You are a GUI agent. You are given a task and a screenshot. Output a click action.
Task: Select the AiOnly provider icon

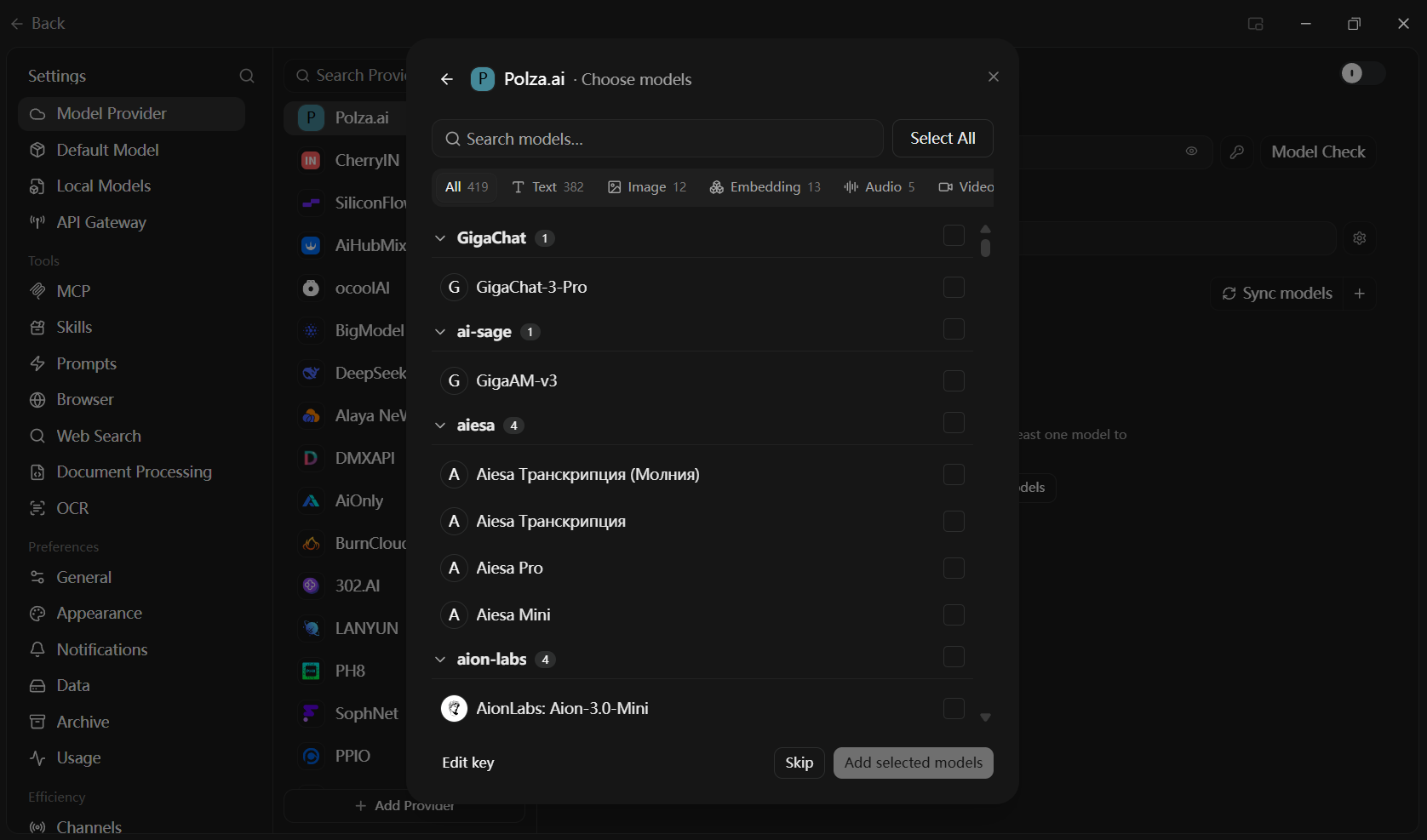tap(311, 501)
